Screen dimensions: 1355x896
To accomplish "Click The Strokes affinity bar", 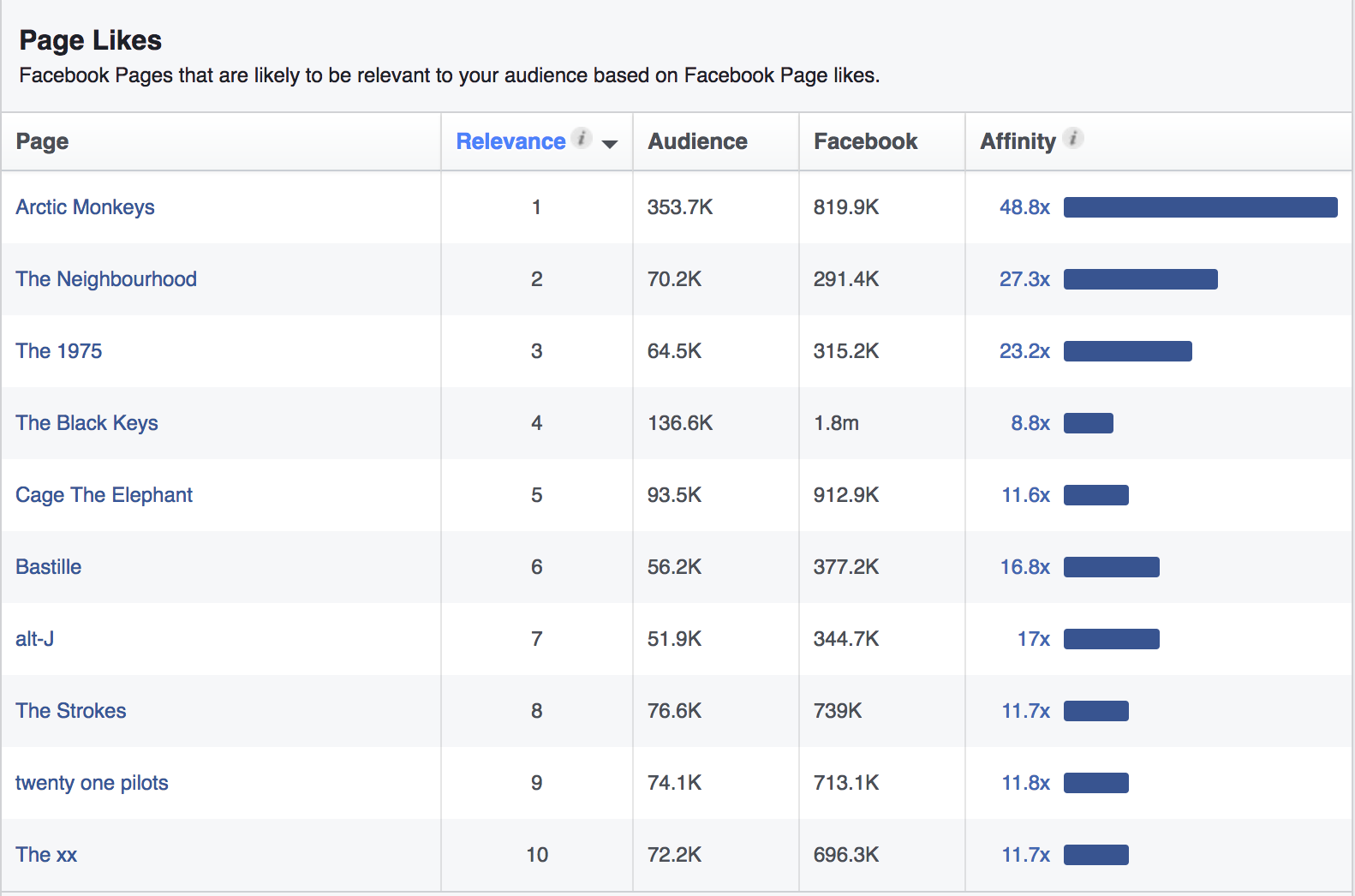I will tap(1095, 711).
